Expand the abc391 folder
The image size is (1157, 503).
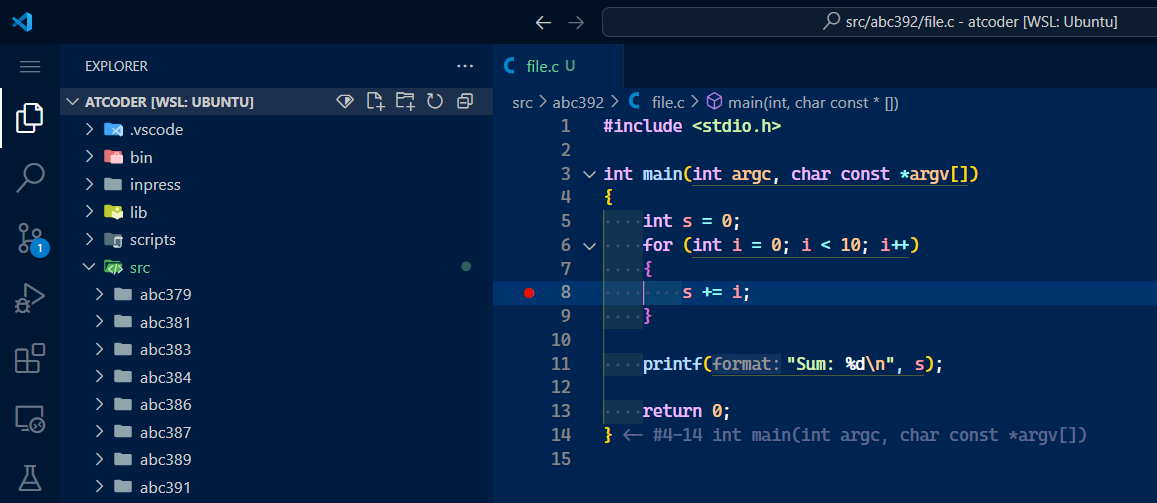click(100, 488)
